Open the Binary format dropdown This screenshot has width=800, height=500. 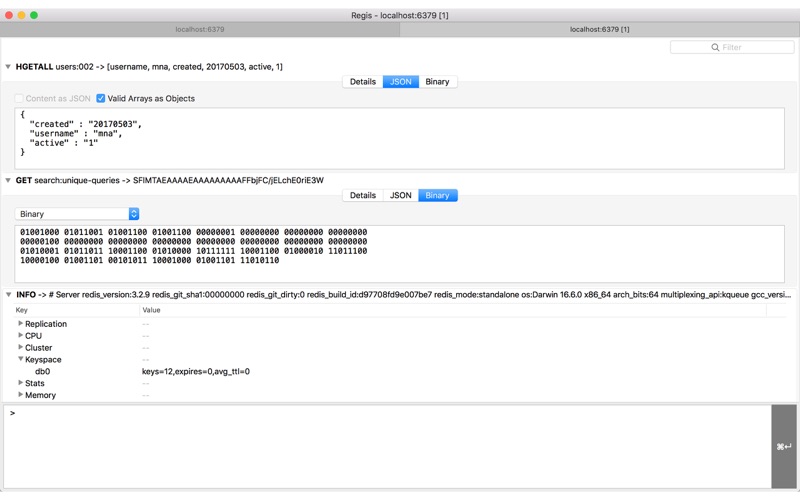pyautogui.click(x=77, y=214)
